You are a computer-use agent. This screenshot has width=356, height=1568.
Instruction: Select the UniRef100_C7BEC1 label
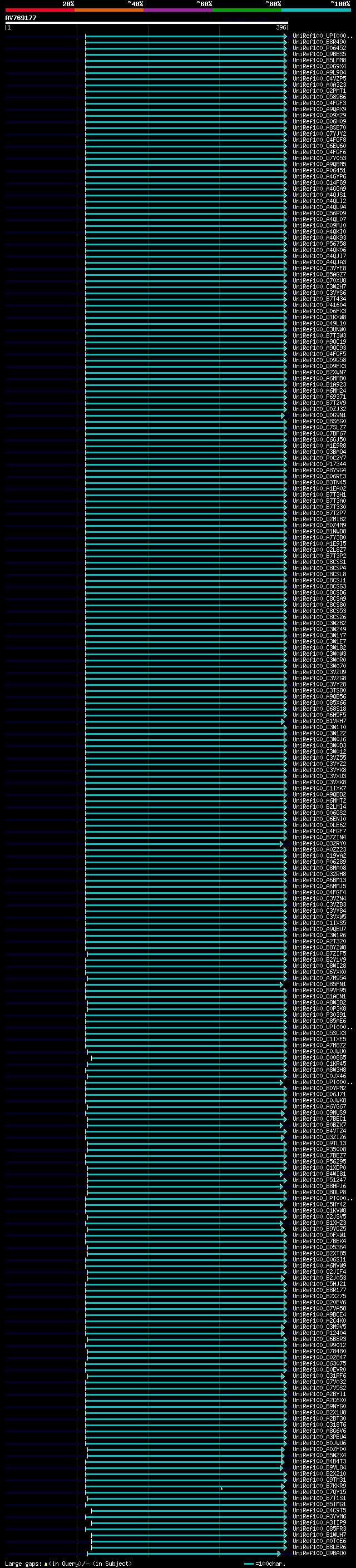[319, 1119]
